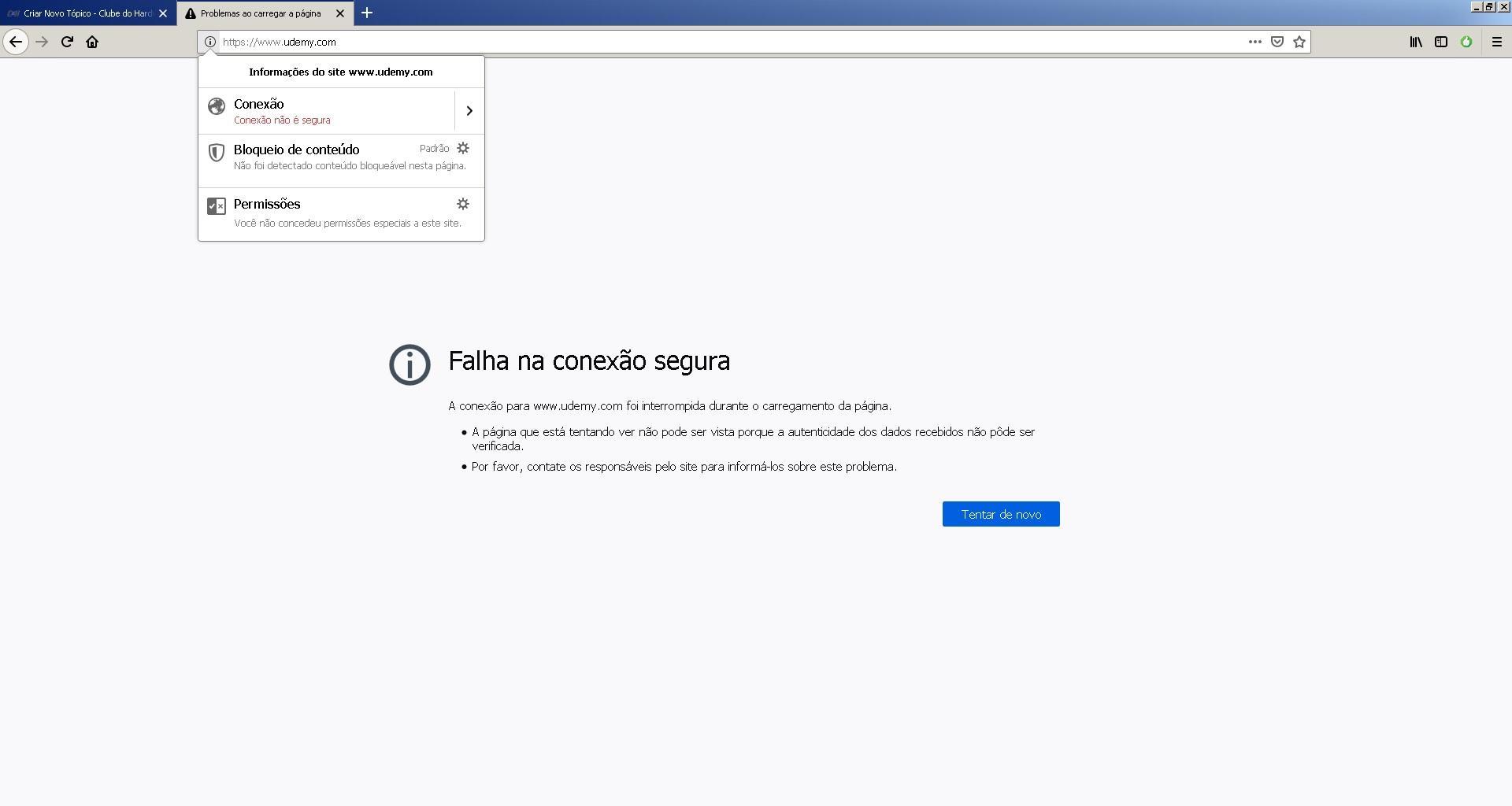Viewport: 1512px width, 806px height.
Task: Click the green extension icon
Action: click(x=1466, y=42)
